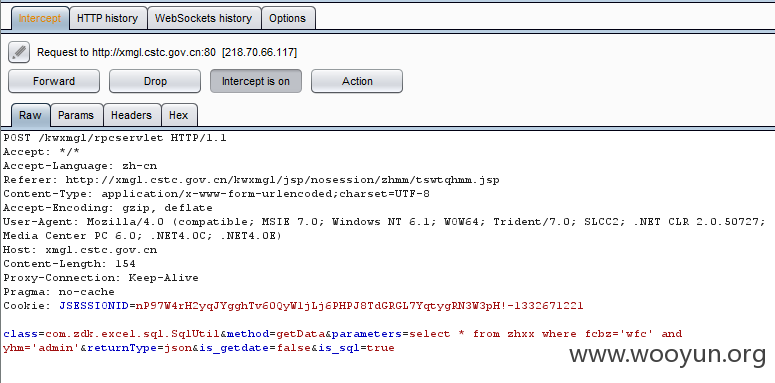Screen dimensions: 775x383
Task: Click the Forward button
Action: pos(54,81)
